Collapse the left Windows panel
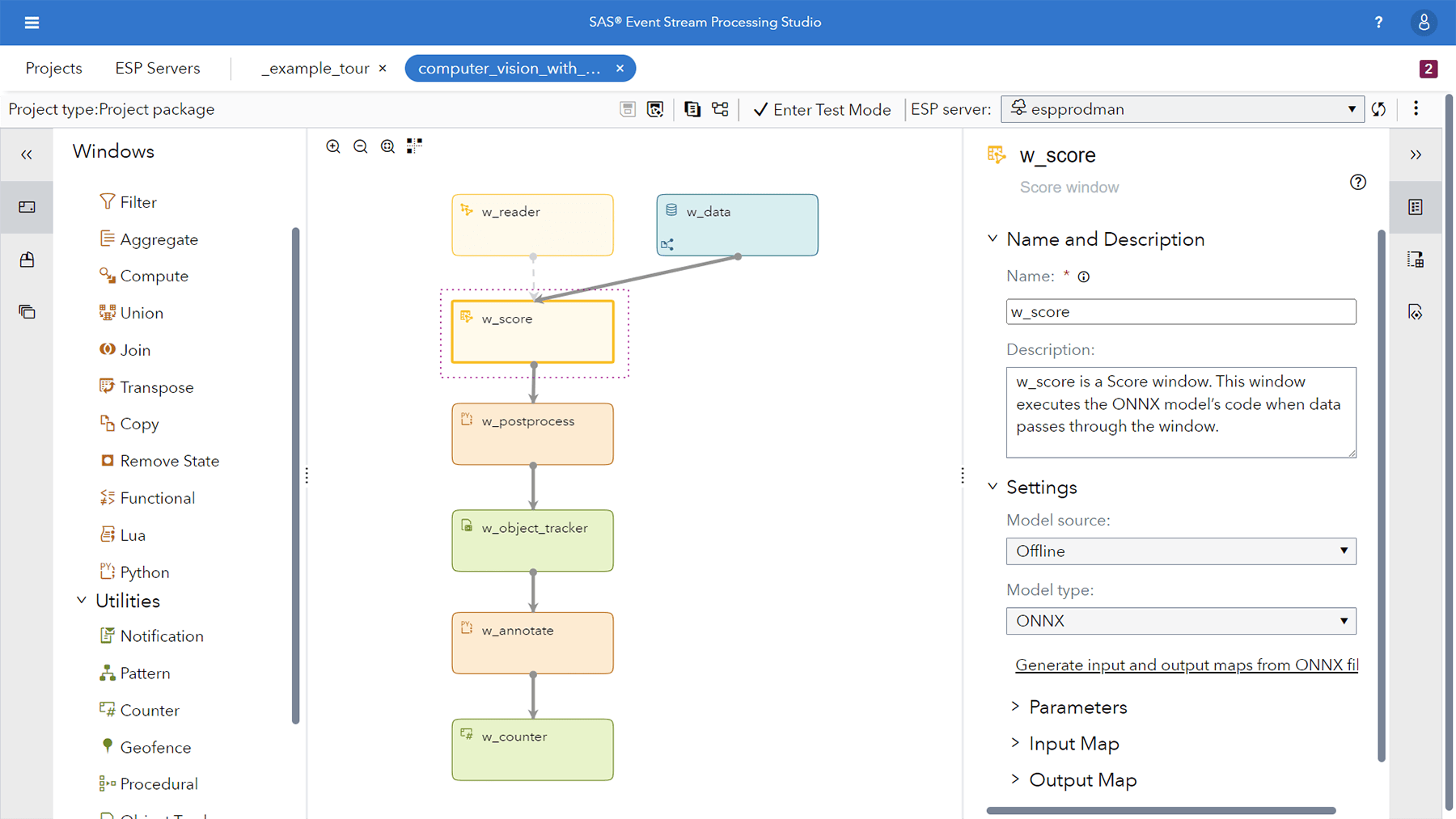This screenshot has width=1456, height=819. tap(27, 154)
